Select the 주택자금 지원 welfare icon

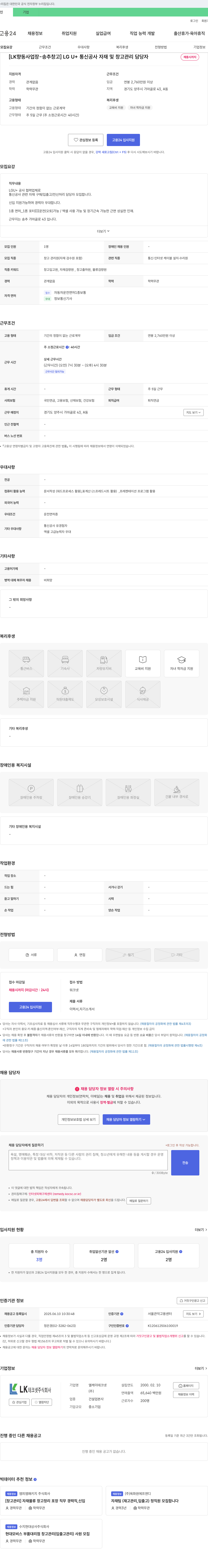tap(26, 695)
